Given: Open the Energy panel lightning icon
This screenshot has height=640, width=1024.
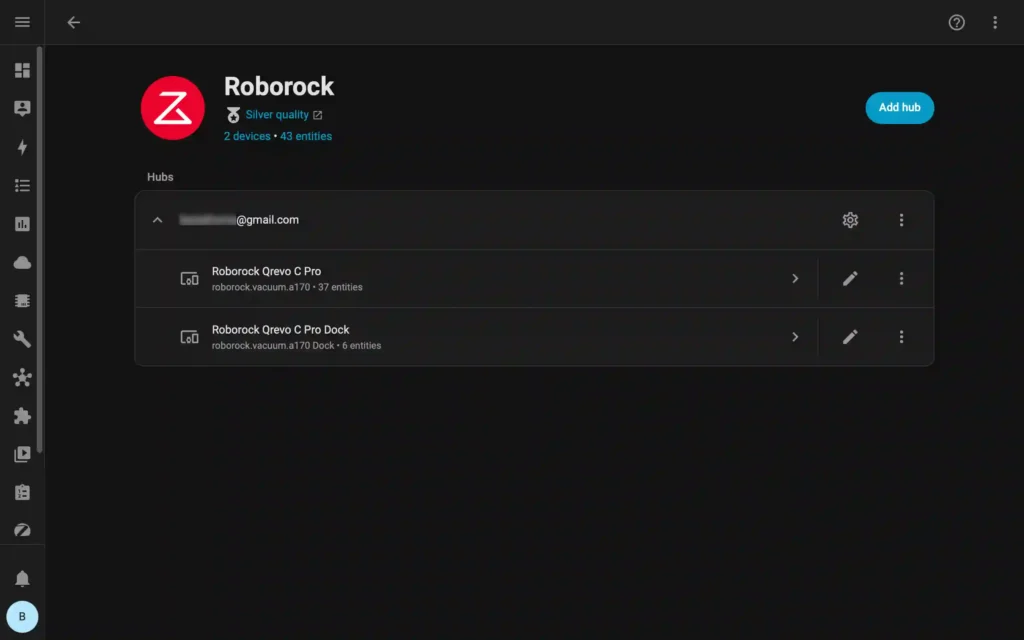Looking at the screenshot, I should 22,146.
